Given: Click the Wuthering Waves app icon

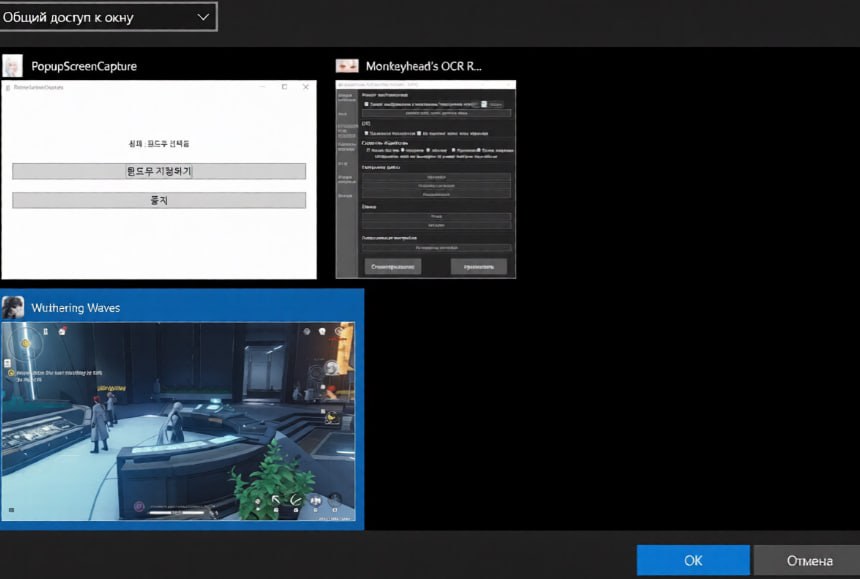Looking at the screenshot, I should [x=13, y=307].
